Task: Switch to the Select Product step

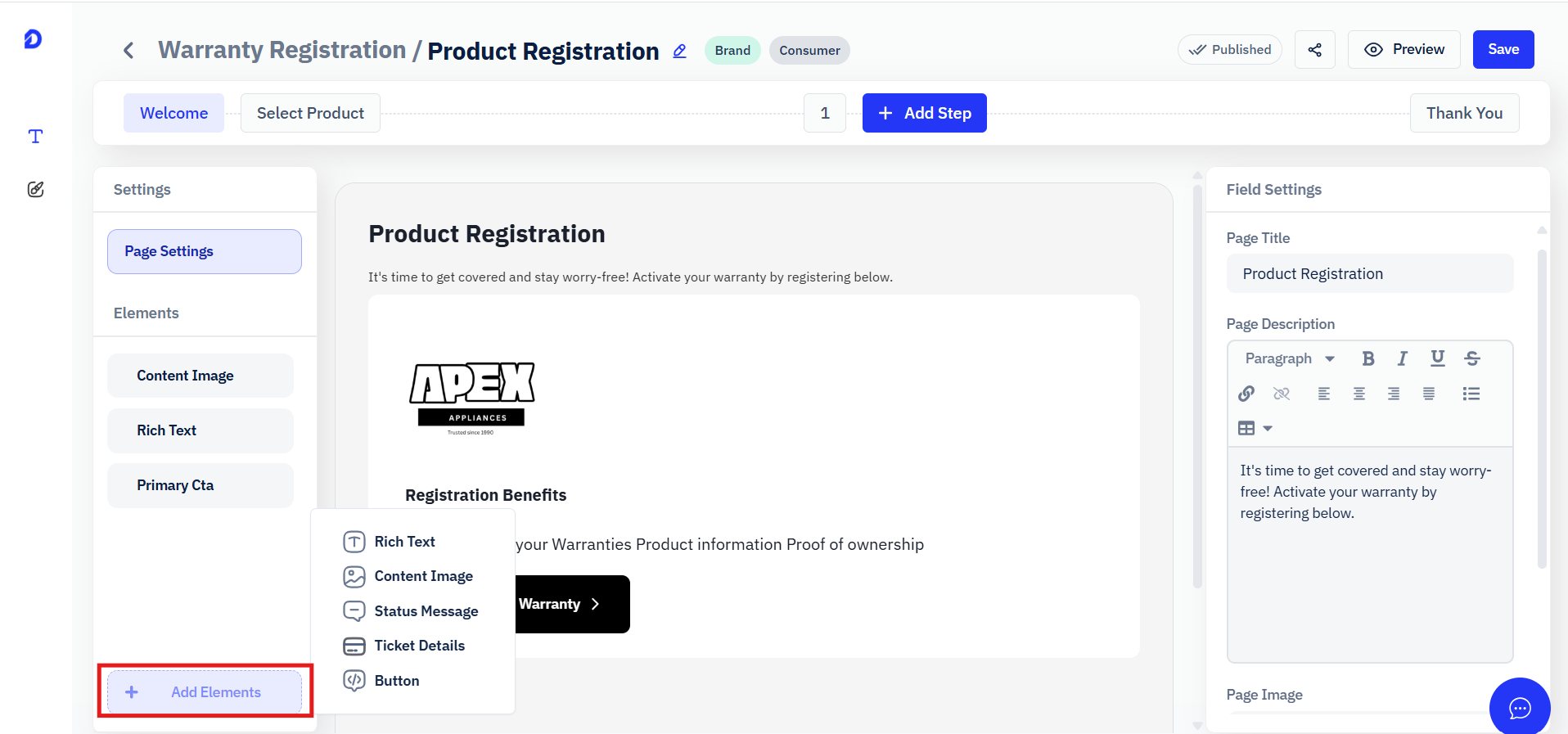Action: [x=310, y=113]
